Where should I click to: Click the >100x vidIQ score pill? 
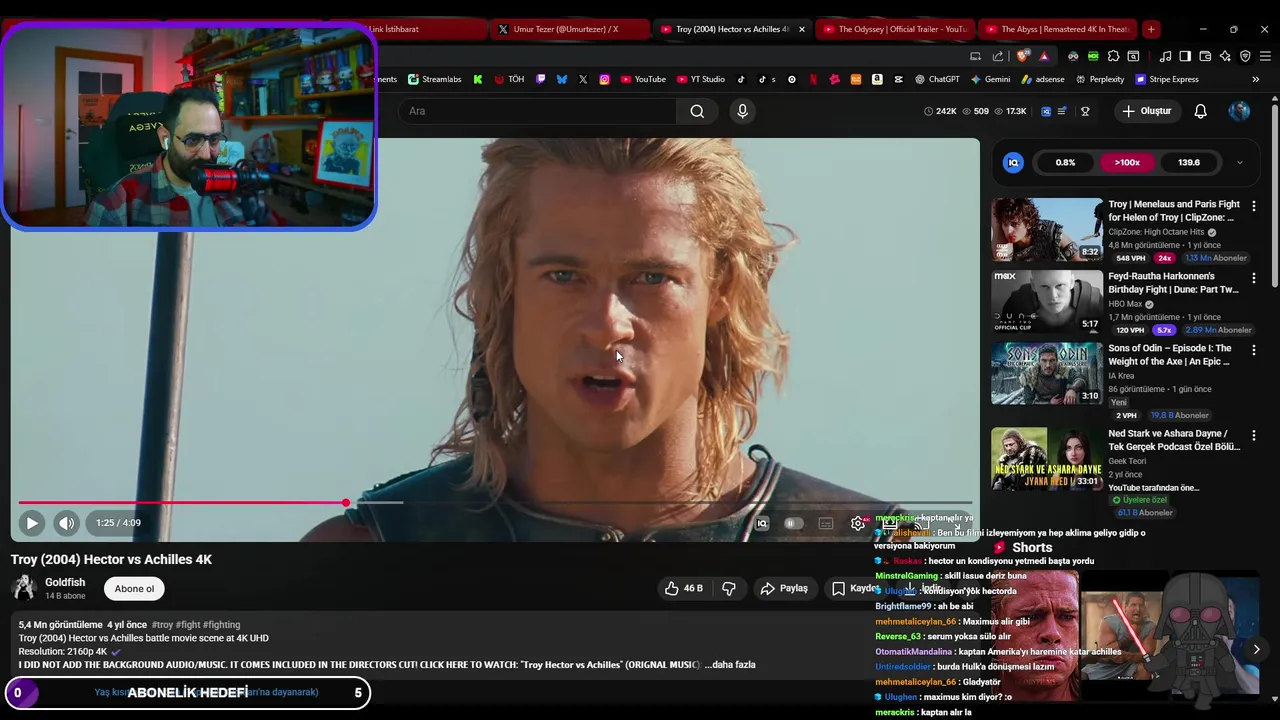tap(1127, 162)
